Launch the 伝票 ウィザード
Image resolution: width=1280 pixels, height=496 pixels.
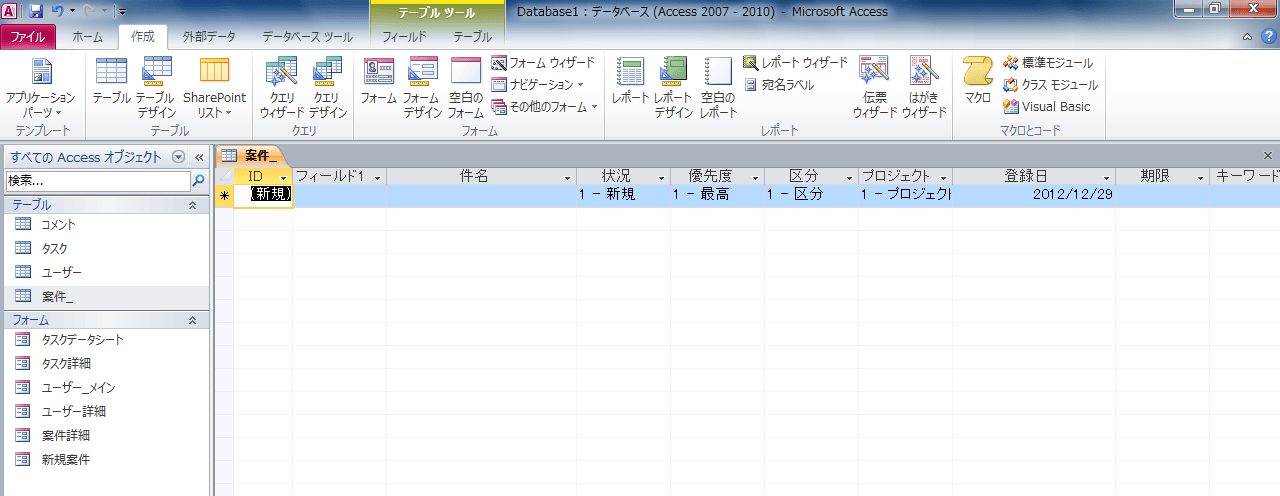pos(875,88)
